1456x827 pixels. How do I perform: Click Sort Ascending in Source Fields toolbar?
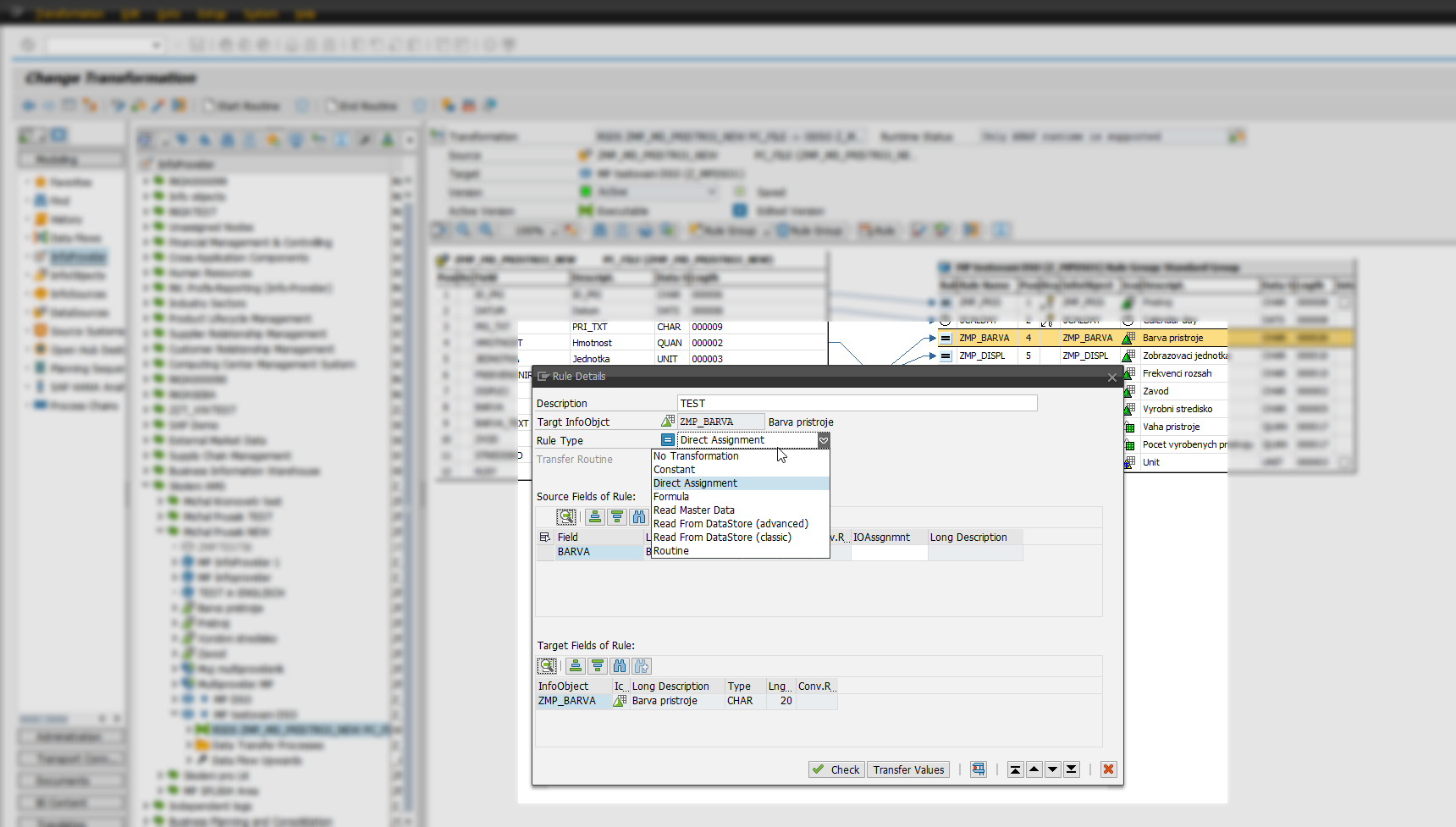[x=595, y=517]
